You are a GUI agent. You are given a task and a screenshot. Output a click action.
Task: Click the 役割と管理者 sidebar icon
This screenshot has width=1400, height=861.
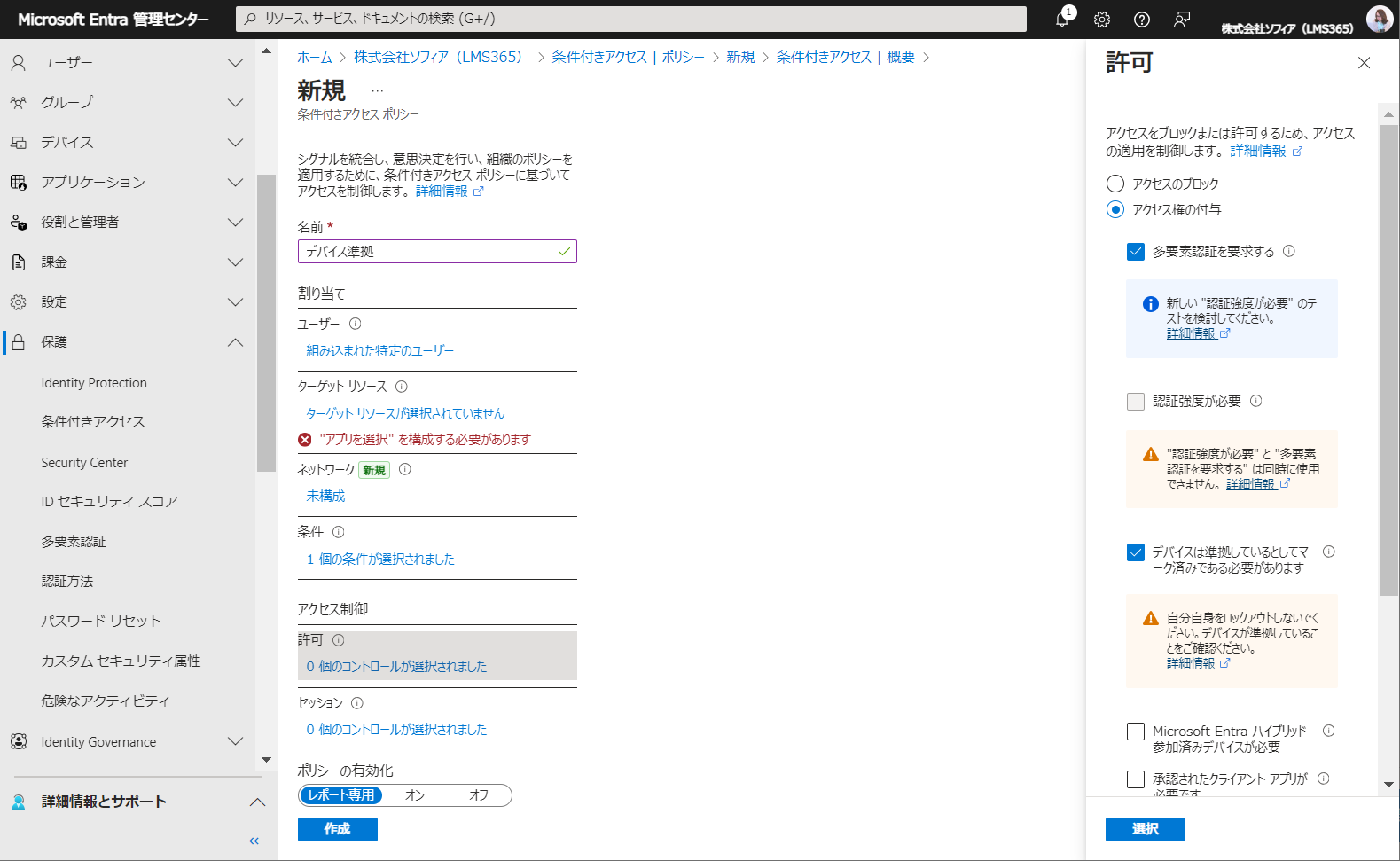pos(18,223)
